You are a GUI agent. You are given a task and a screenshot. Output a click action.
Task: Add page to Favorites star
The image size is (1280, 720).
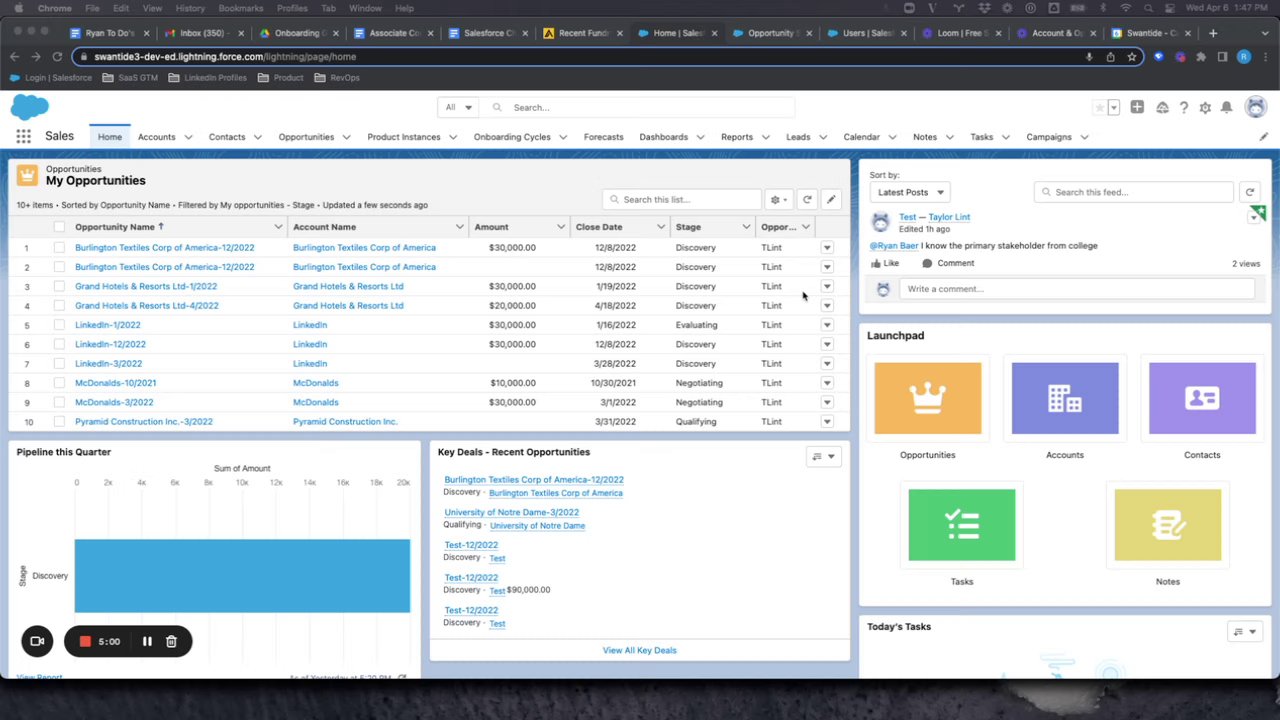[x=1099, y=108]
